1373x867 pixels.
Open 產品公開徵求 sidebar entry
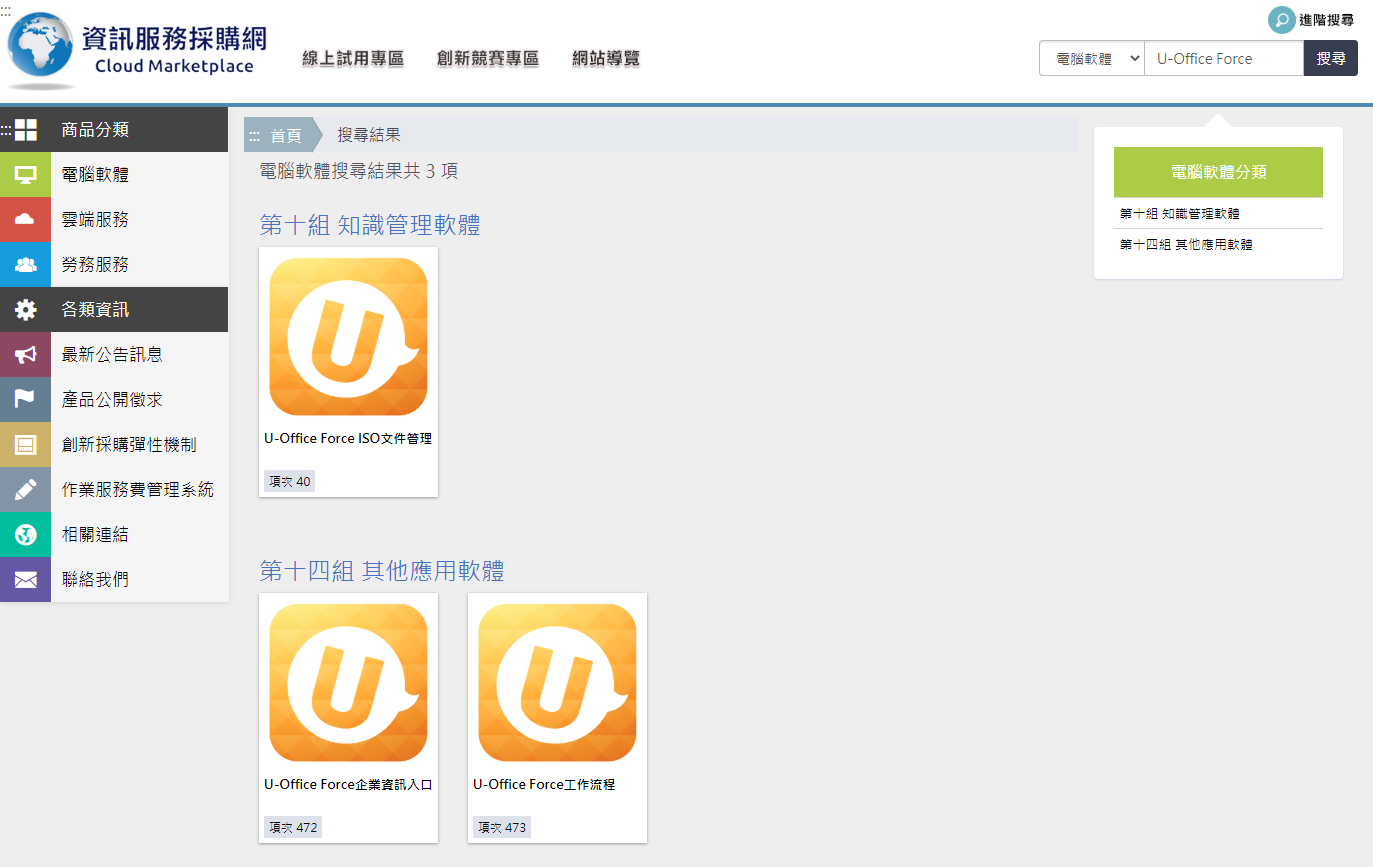pos(112,400)
